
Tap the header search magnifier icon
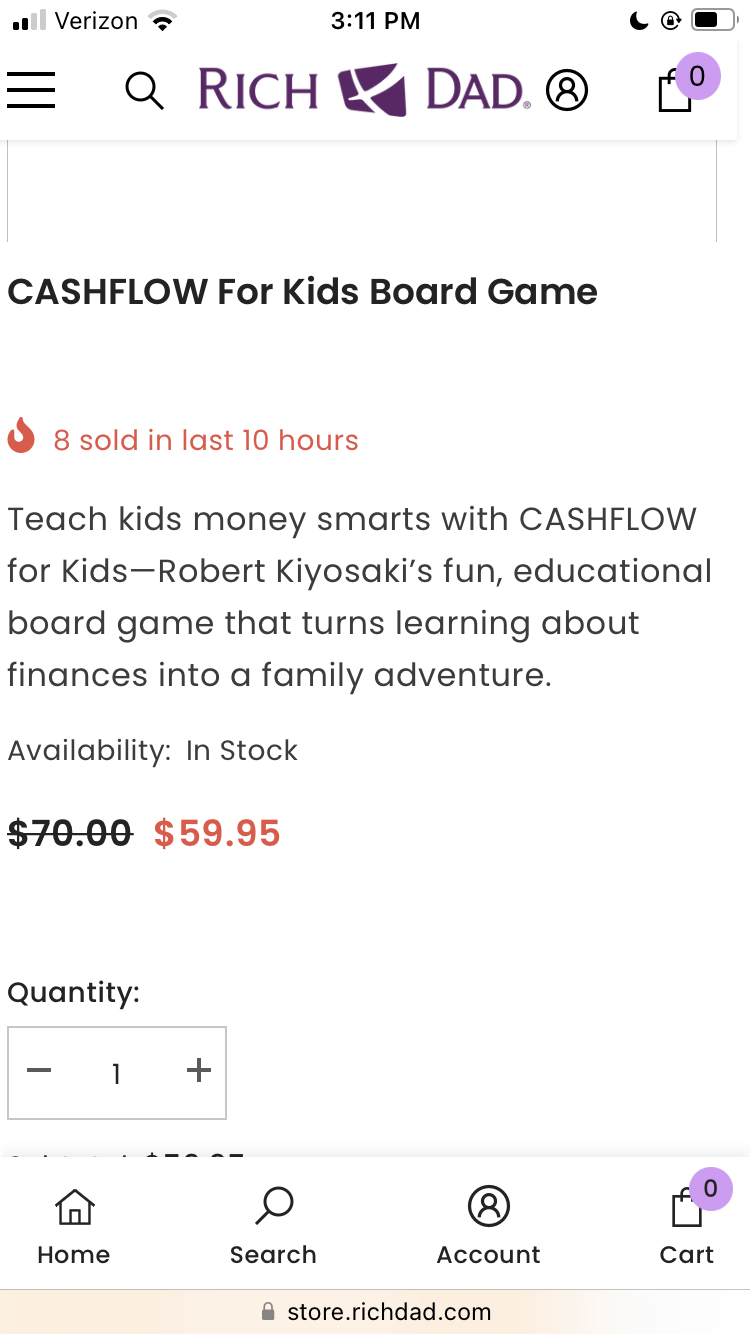point(144,91)
